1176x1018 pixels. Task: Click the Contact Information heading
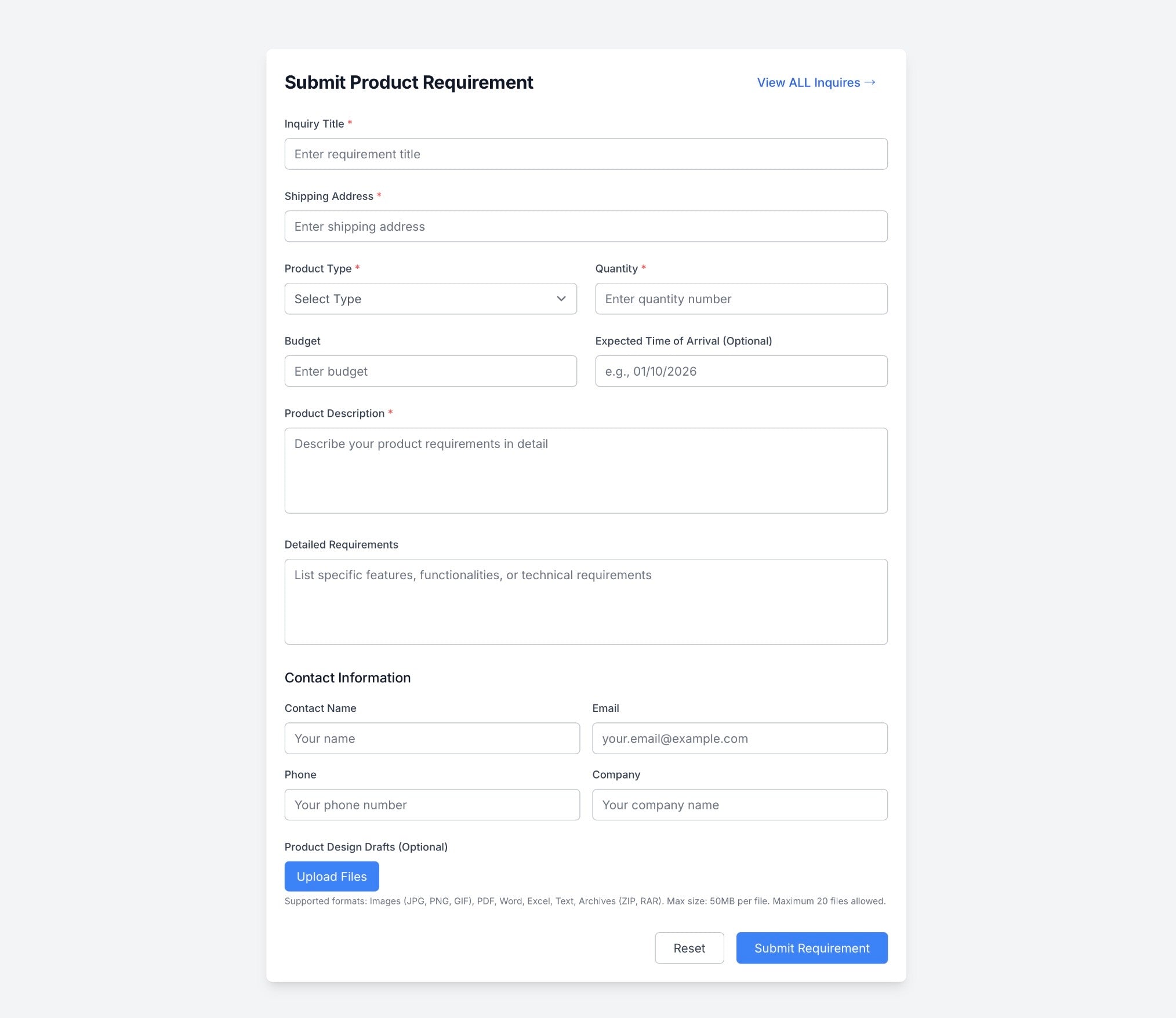pos(347,678)
